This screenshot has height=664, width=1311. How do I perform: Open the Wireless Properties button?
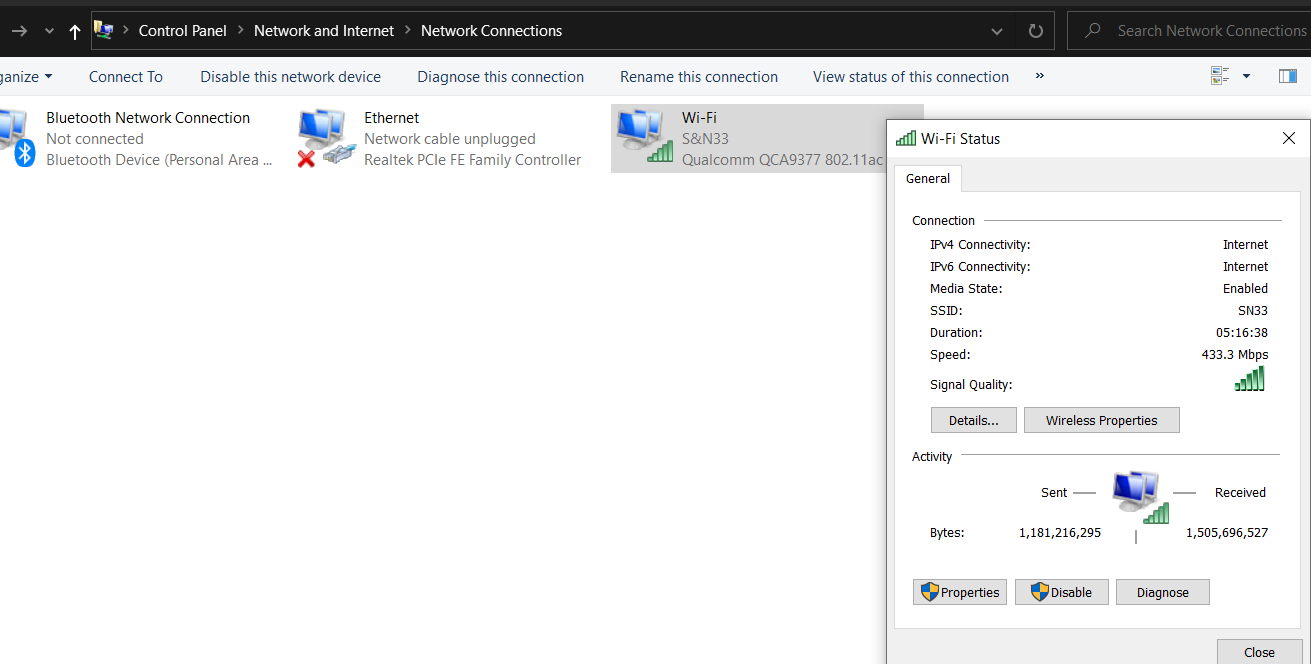point(1101,421)
